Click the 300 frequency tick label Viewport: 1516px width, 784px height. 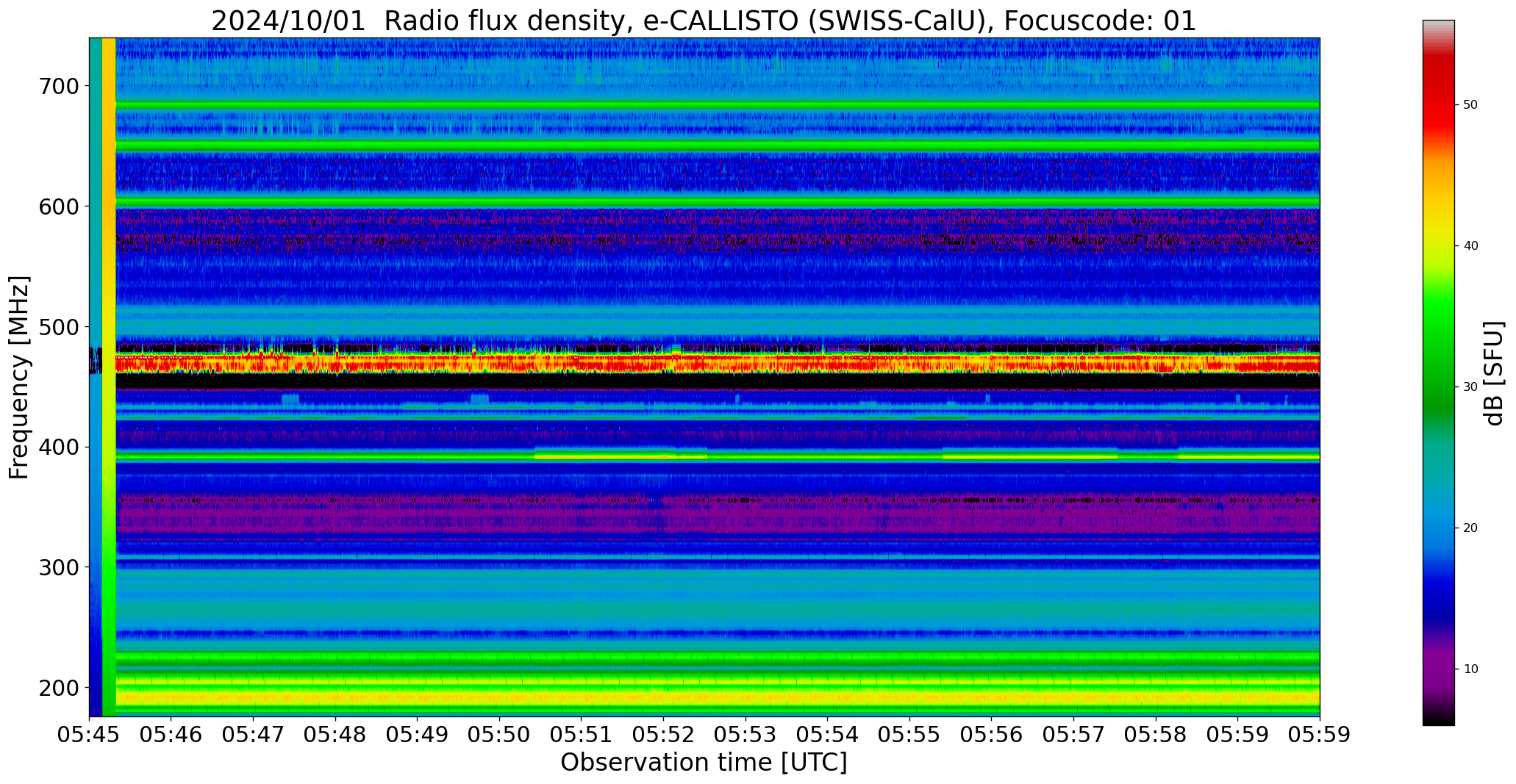coord(58,567)
